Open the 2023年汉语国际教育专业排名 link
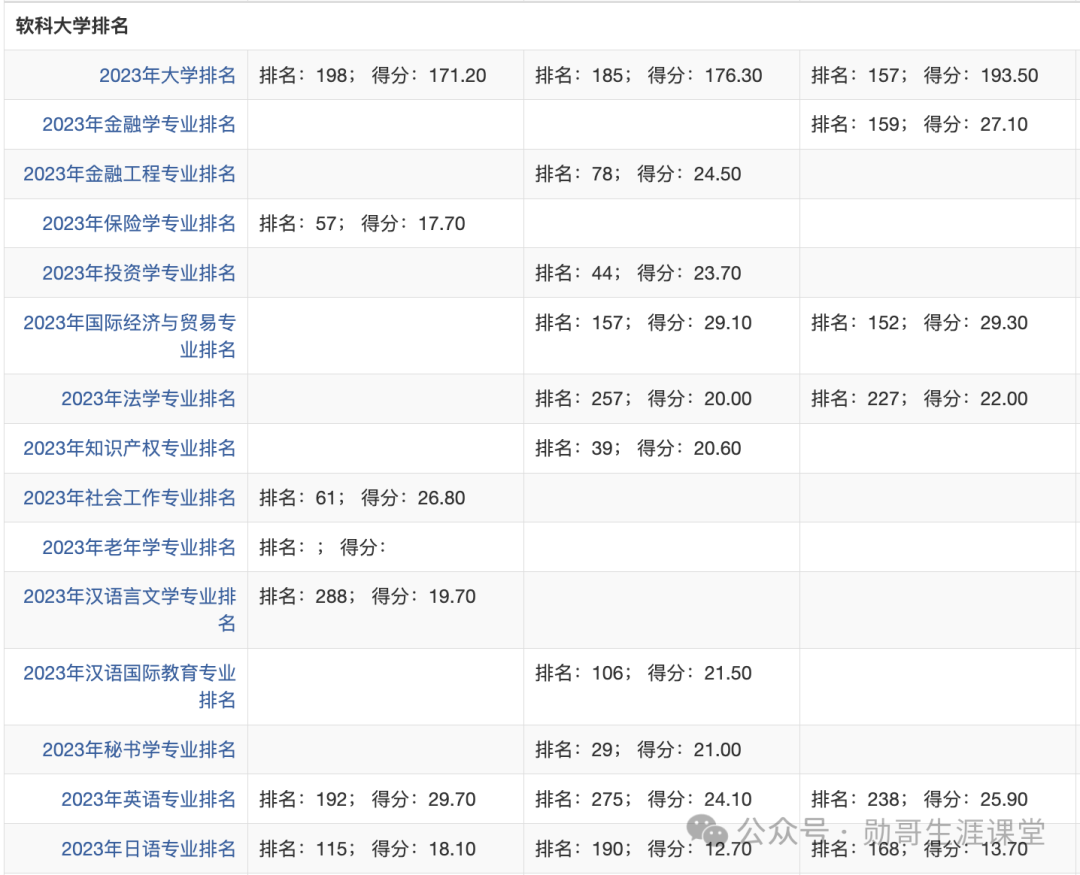 click(129, 686)
